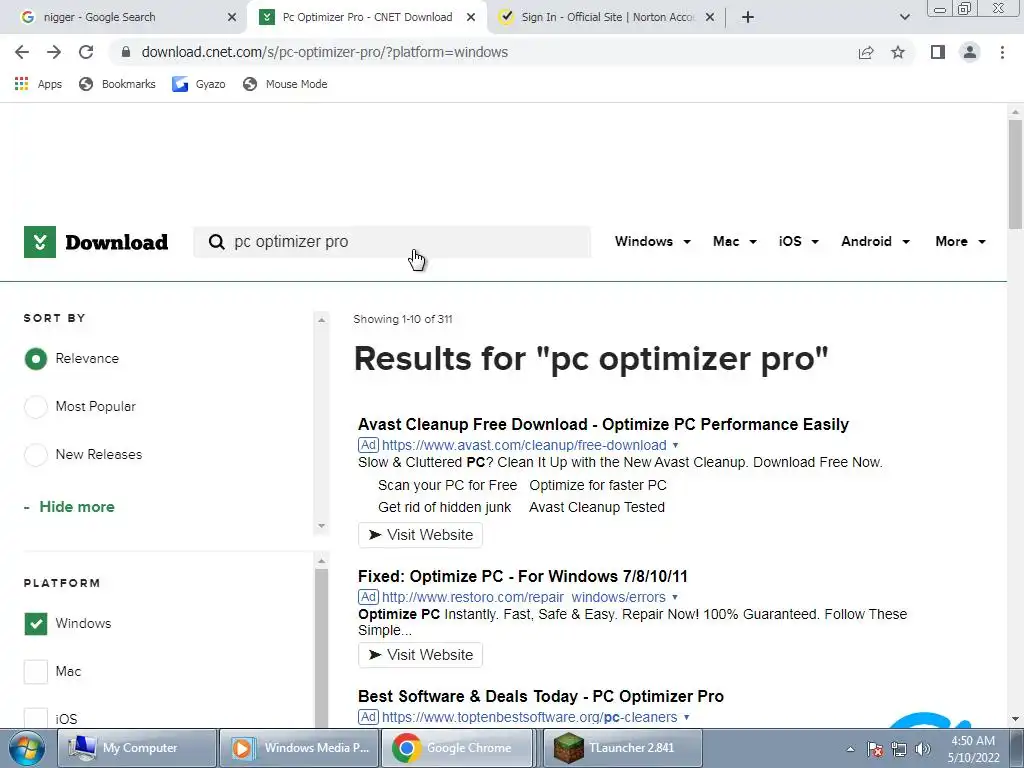
Task: Click the taskbar clock showing 4:50 AM
Action: 973,749
